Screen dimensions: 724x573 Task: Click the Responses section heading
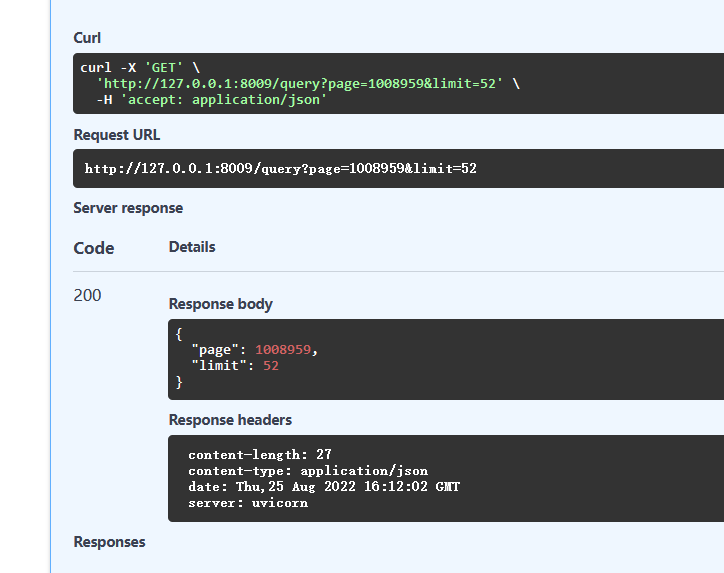tap(109, 542)
